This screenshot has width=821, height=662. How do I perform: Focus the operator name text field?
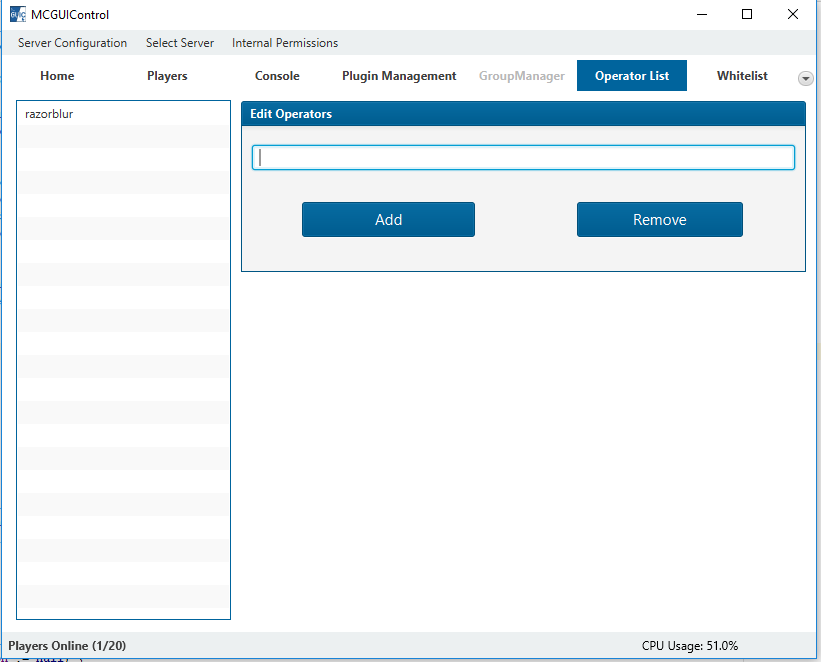click(x=523, y=158)
